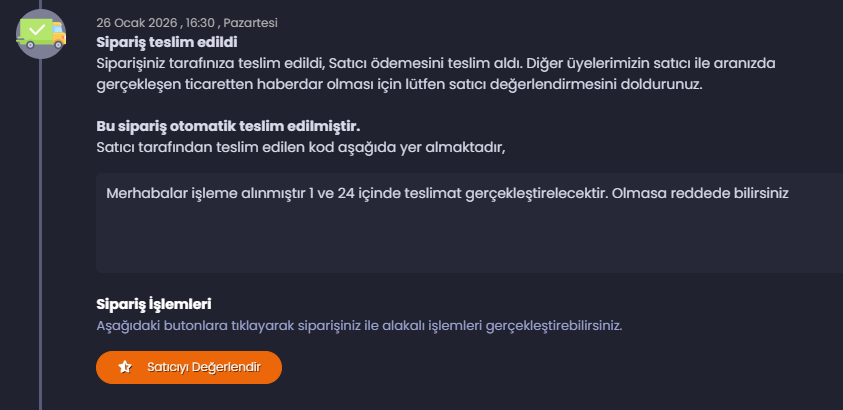Click the green delivery truck status icon

pos(41,33)
